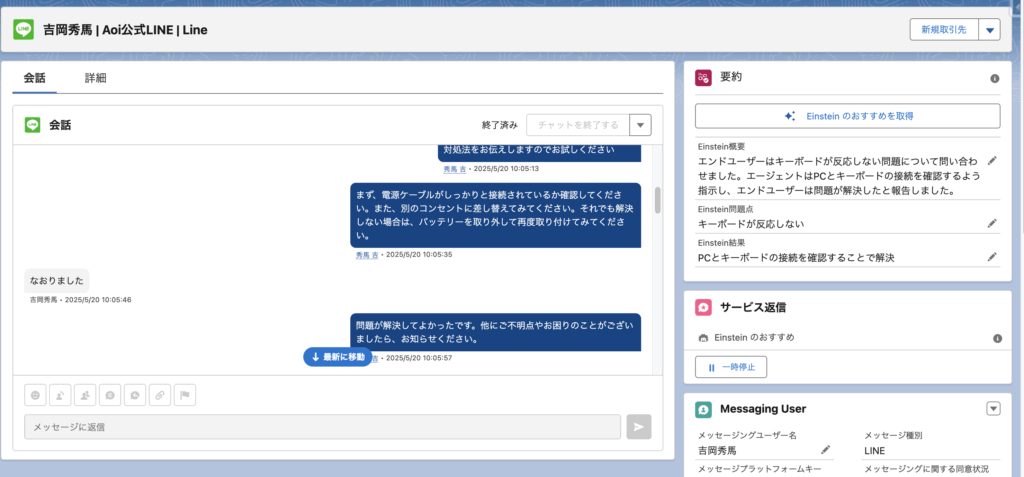Screen dimensions: 1024x477
Task: Select the 会話 tab
Action: (x=35, y=78)
